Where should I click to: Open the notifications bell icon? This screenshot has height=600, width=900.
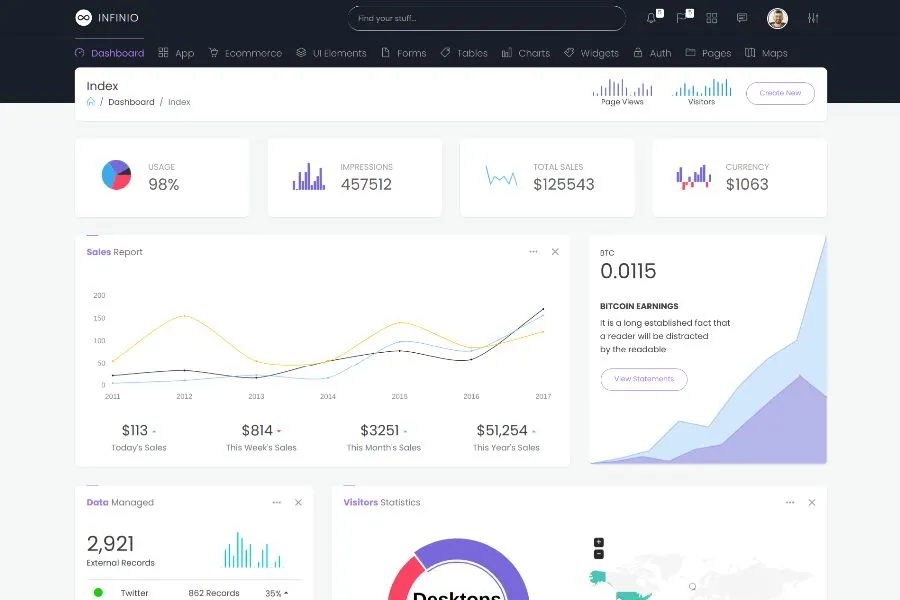pyautogui.click(x=652, y=18)
